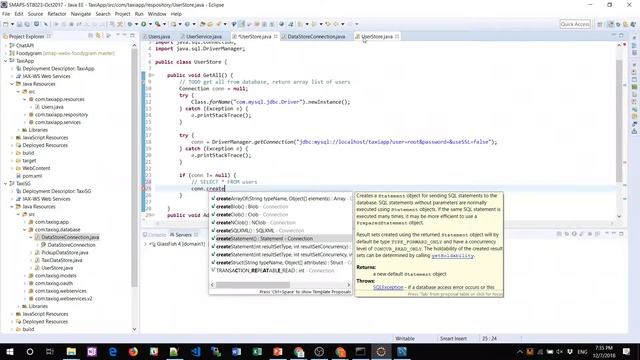The height and width of the screenshot is (360, 640).
Task: Expand the ChatAPI project node
Action: coord(6,45)
